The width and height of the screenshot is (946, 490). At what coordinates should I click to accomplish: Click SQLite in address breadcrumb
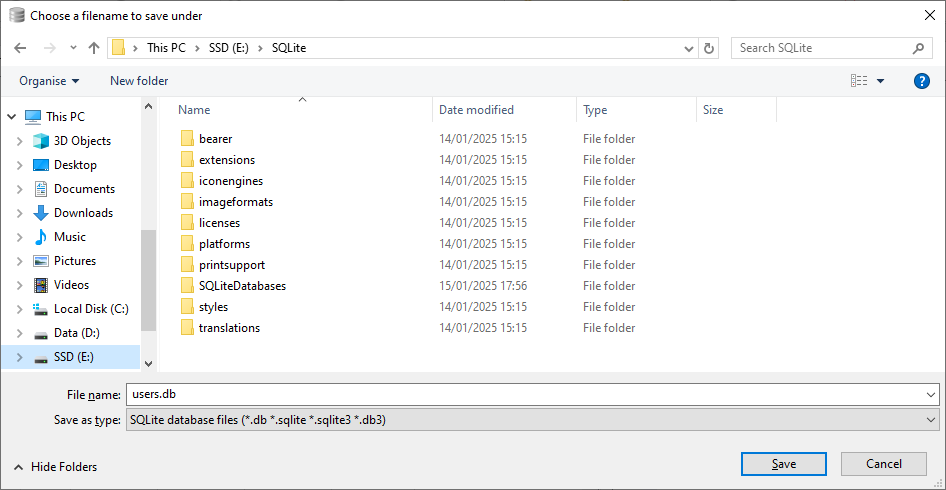pos(289,48)
